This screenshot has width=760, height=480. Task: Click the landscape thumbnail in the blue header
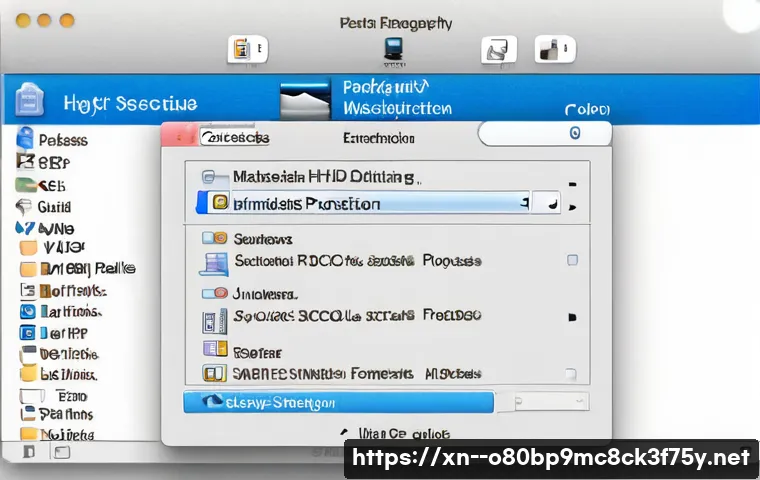coord(305,101)
